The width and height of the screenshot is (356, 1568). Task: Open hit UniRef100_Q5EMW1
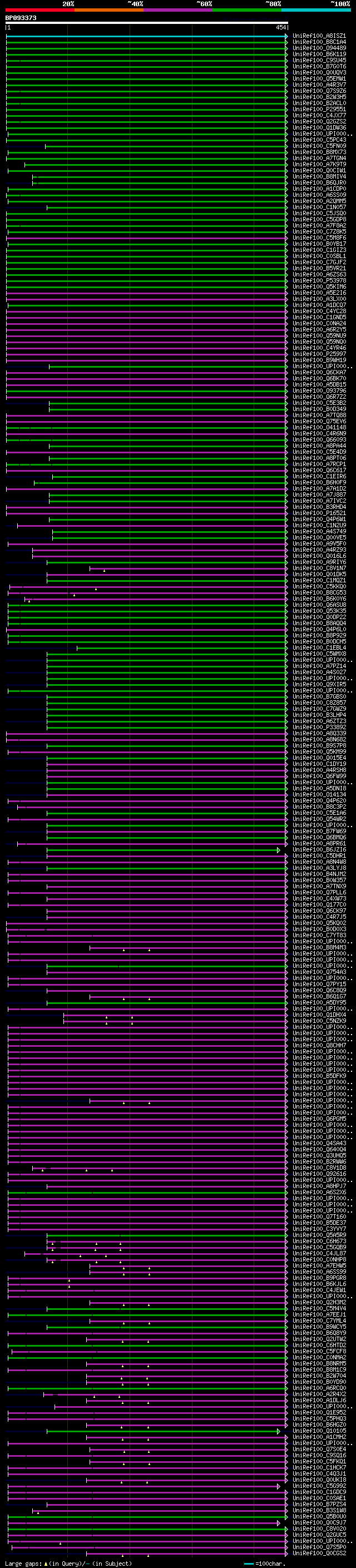[319, 78]
